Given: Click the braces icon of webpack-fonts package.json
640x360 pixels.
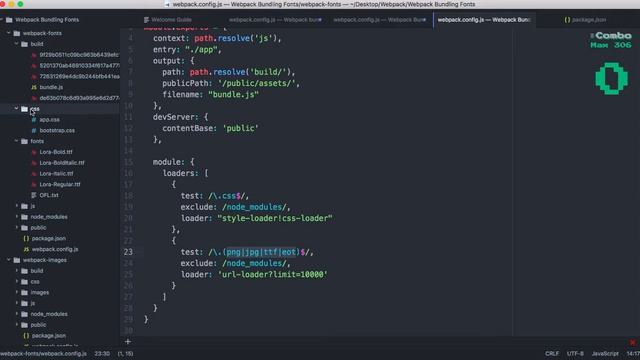Looking at the screenshot, I should (26, 238).
